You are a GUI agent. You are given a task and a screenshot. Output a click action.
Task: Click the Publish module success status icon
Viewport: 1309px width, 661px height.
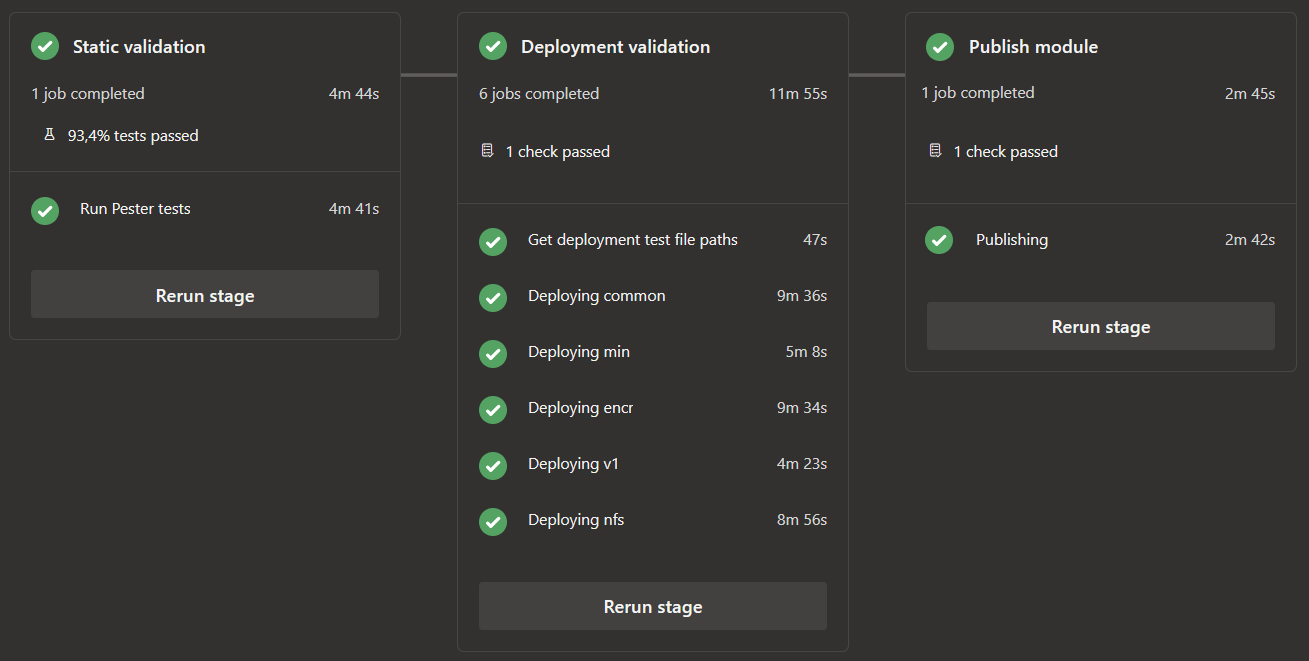pos(940,46)
